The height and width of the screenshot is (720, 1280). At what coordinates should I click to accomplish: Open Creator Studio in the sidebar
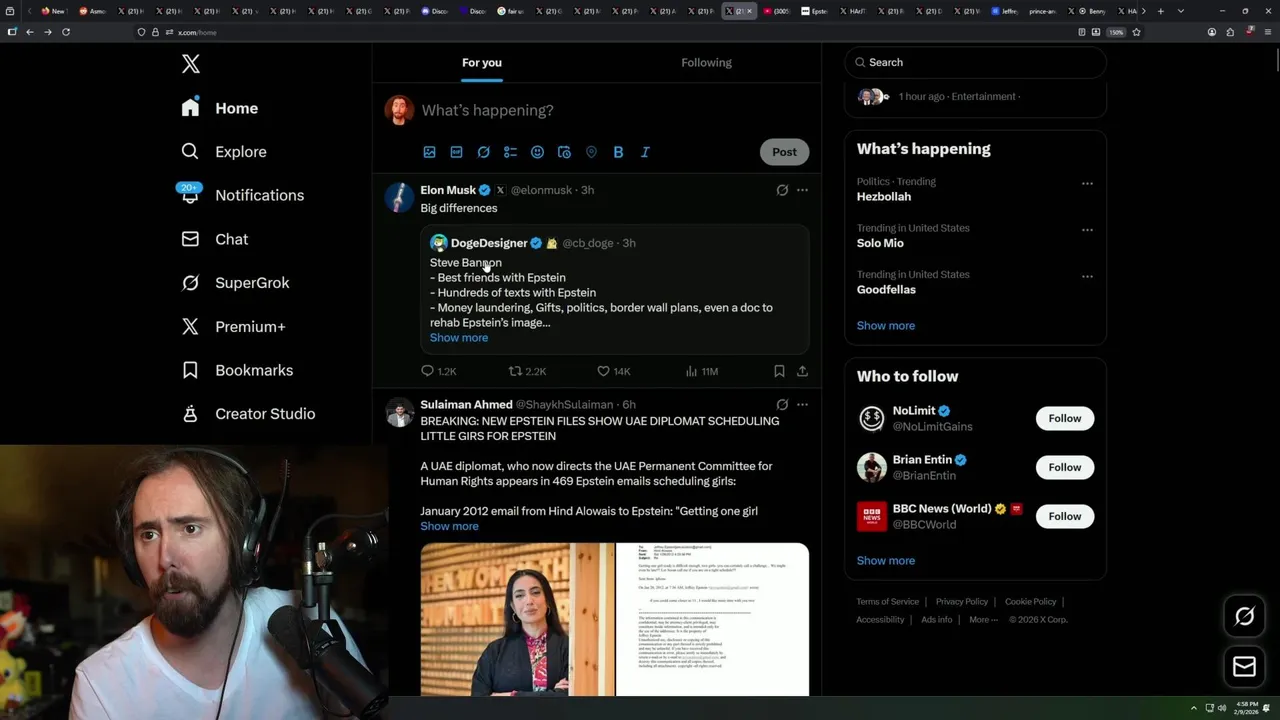[x=249, y=414]
